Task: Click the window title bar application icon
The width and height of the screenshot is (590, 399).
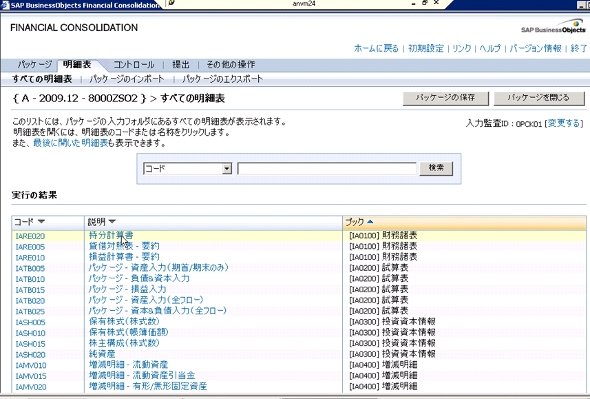Action: 5,5
